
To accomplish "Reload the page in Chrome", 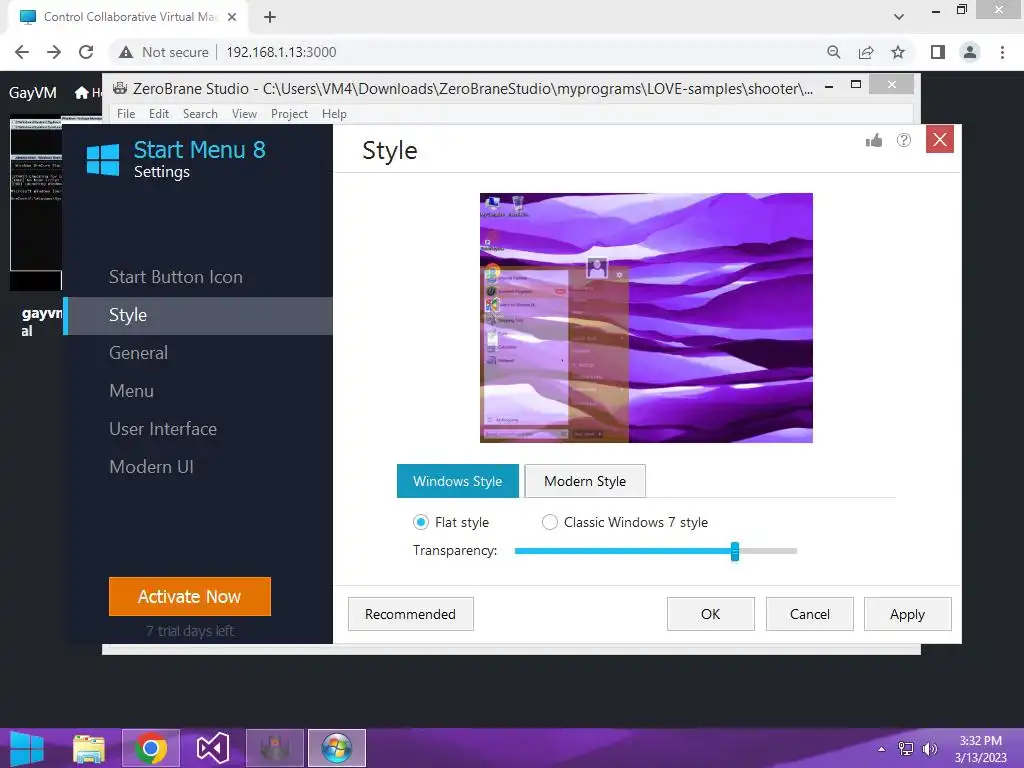I will coord(86,52).
